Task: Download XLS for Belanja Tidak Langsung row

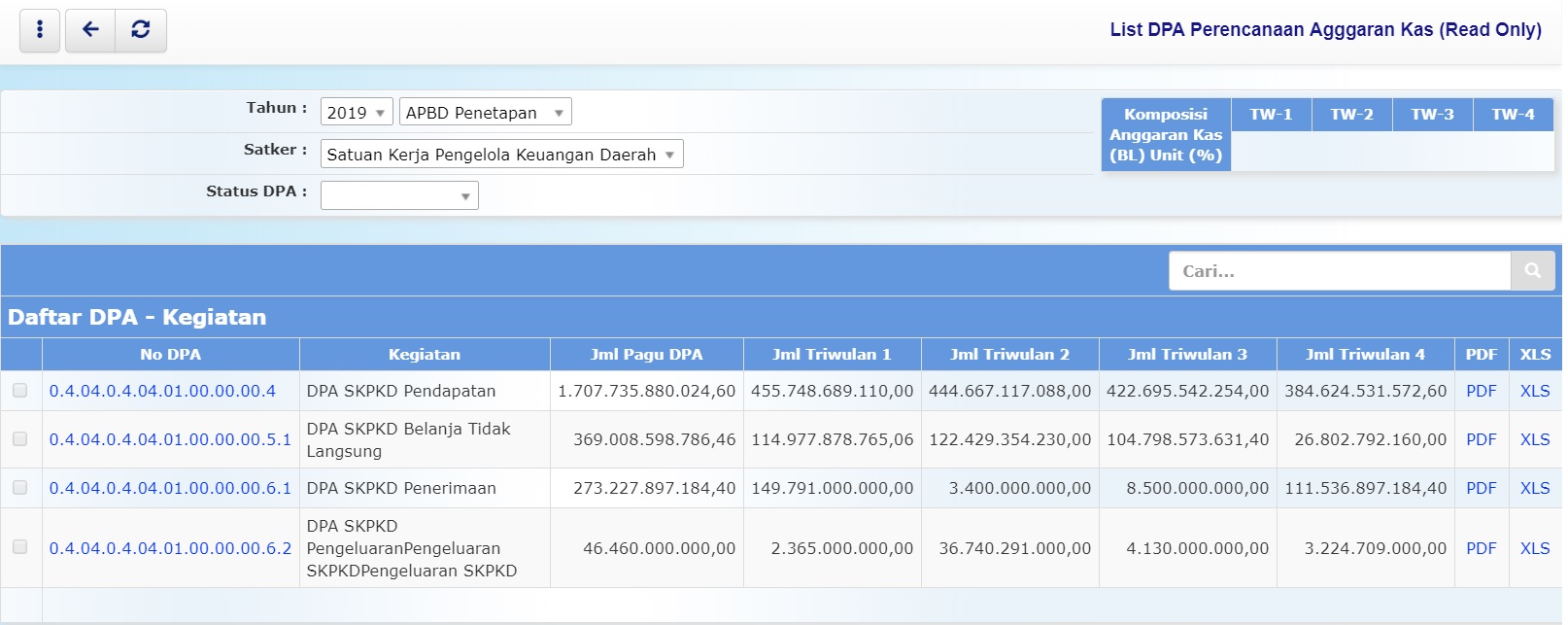Action: (1534, 439)
